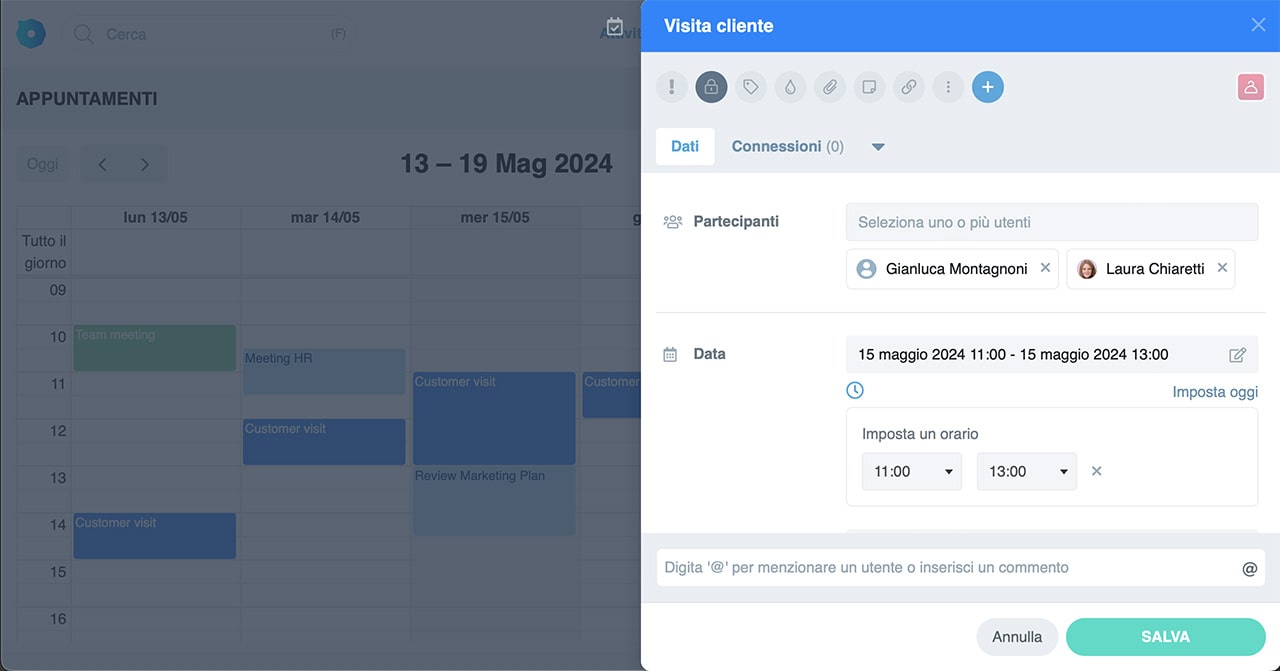Clear the time range with the small x
Image resolution: width=1280 pixels, height=671 pixels.
coord(1096,471)
